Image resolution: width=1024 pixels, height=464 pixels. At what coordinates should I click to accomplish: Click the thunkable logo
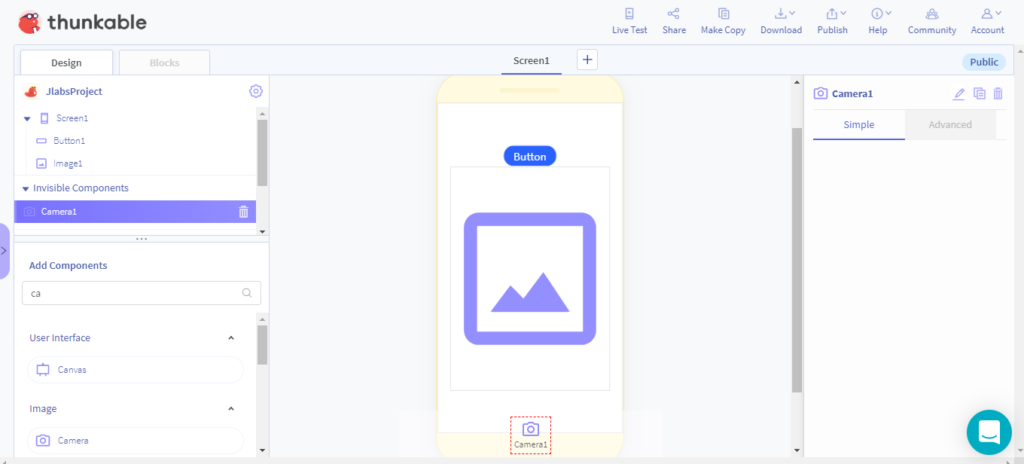point(82,23)
